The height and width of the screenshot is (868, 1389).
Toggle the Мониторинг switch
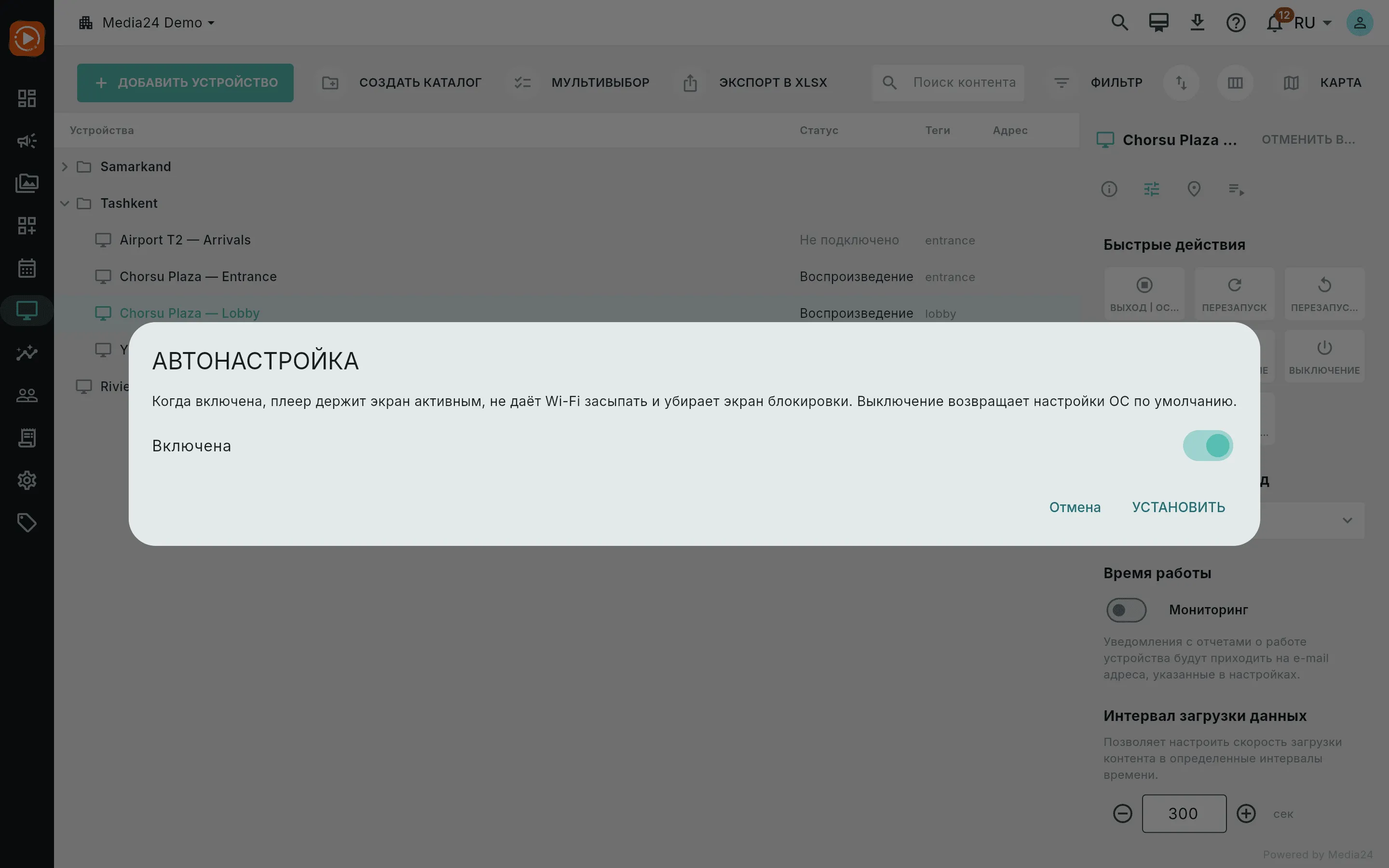coord(1126,610)
